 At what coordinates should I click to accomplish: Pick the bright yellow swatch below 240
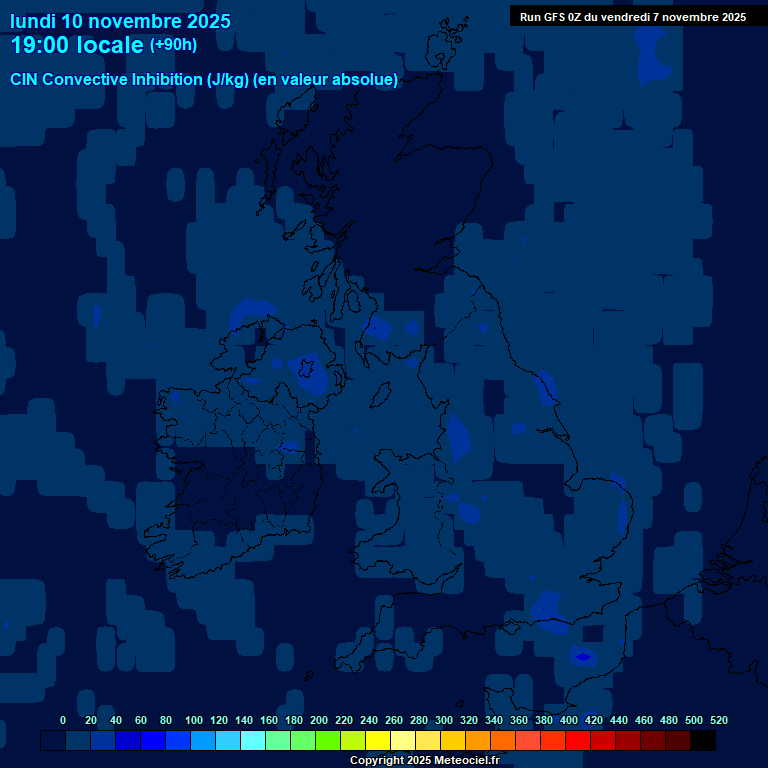click(378, 741)
